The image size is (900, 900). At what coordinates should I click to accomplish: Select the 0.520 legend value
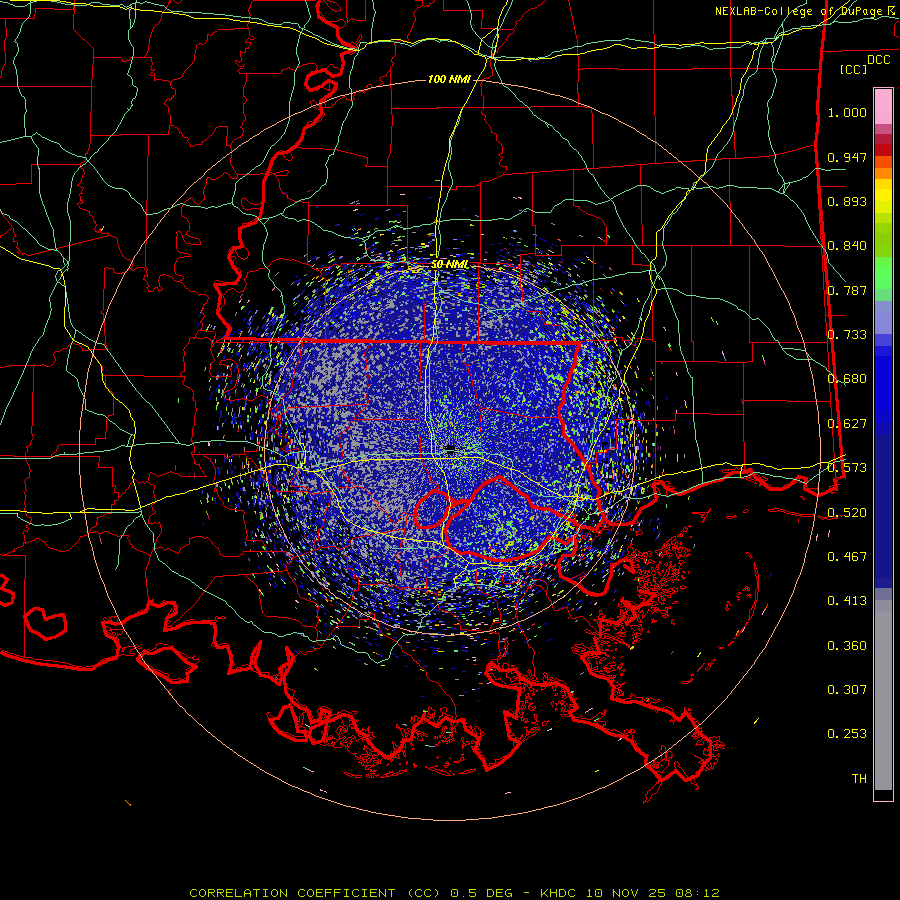coord(847,513)
